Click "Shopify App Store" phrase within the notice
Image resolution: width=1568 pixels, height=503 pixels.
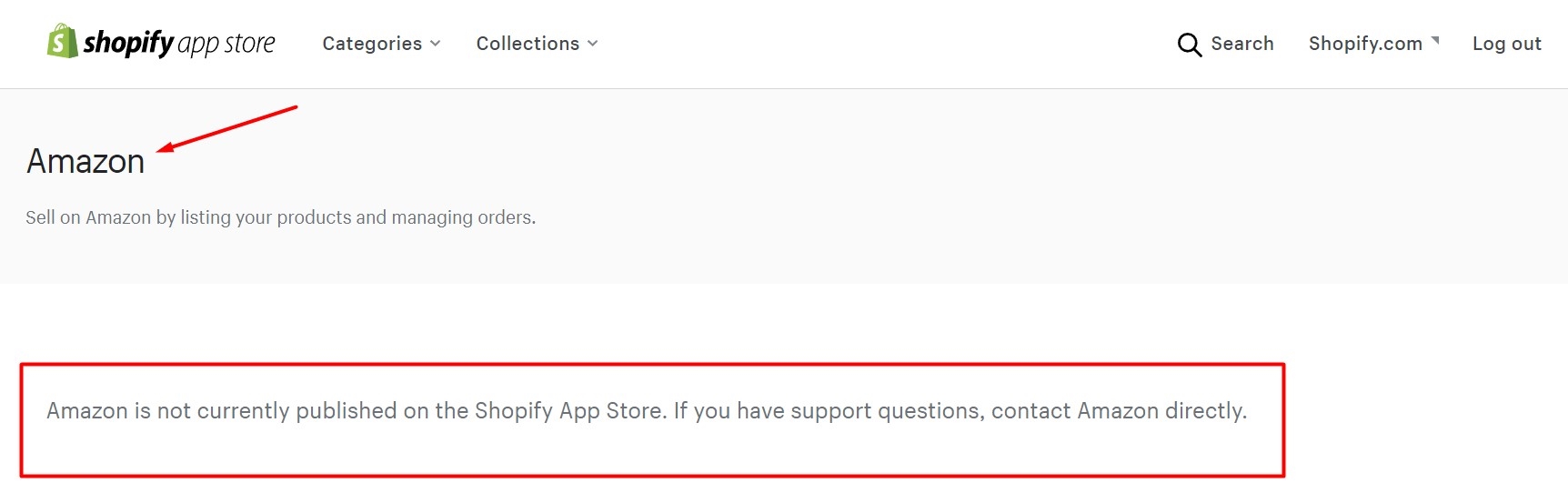[568, 411]
